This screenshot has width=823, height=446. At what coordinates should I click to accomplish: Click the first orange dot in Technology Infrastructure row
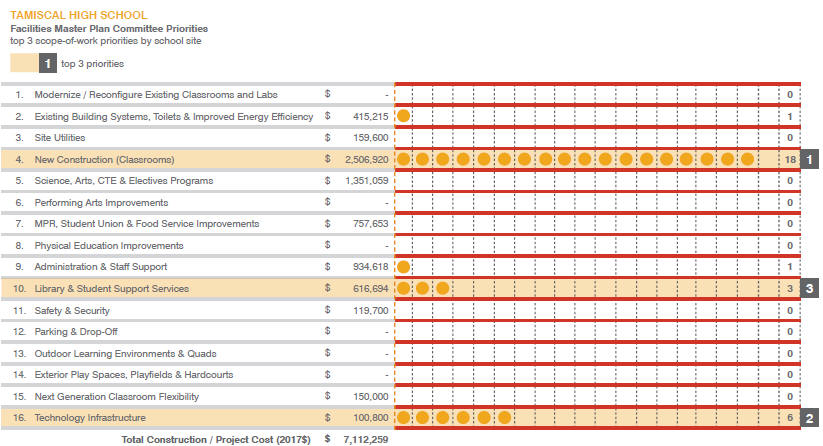[x=403, y=418]
